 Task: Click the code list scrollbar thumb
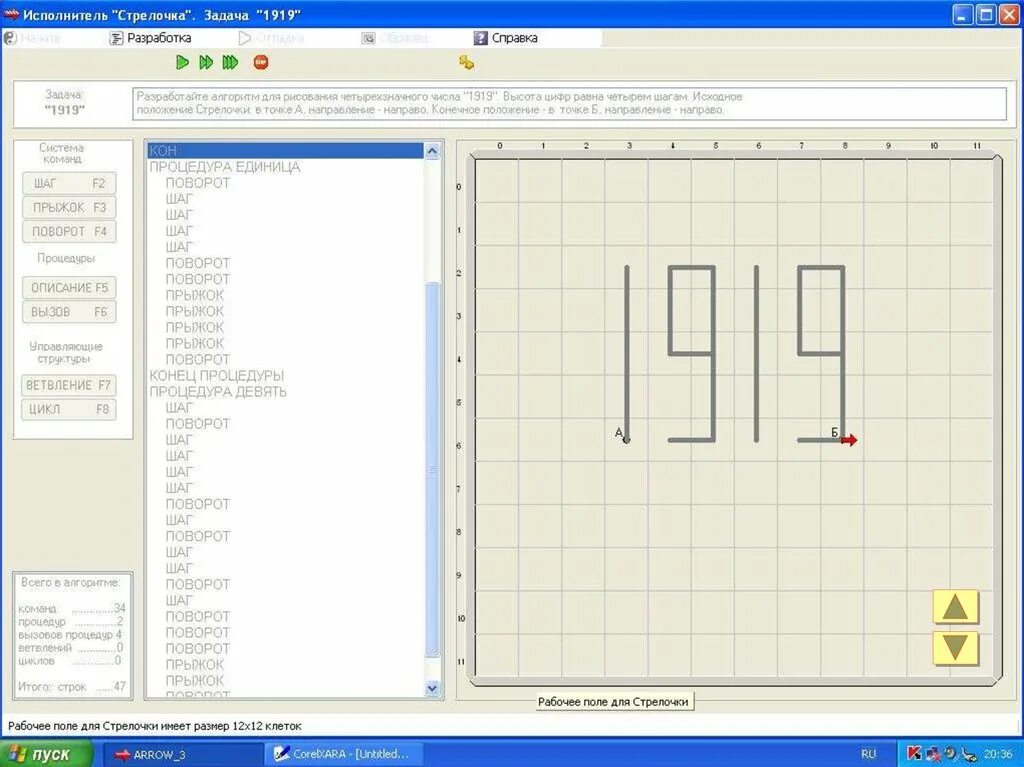click(x=432, y=469)
